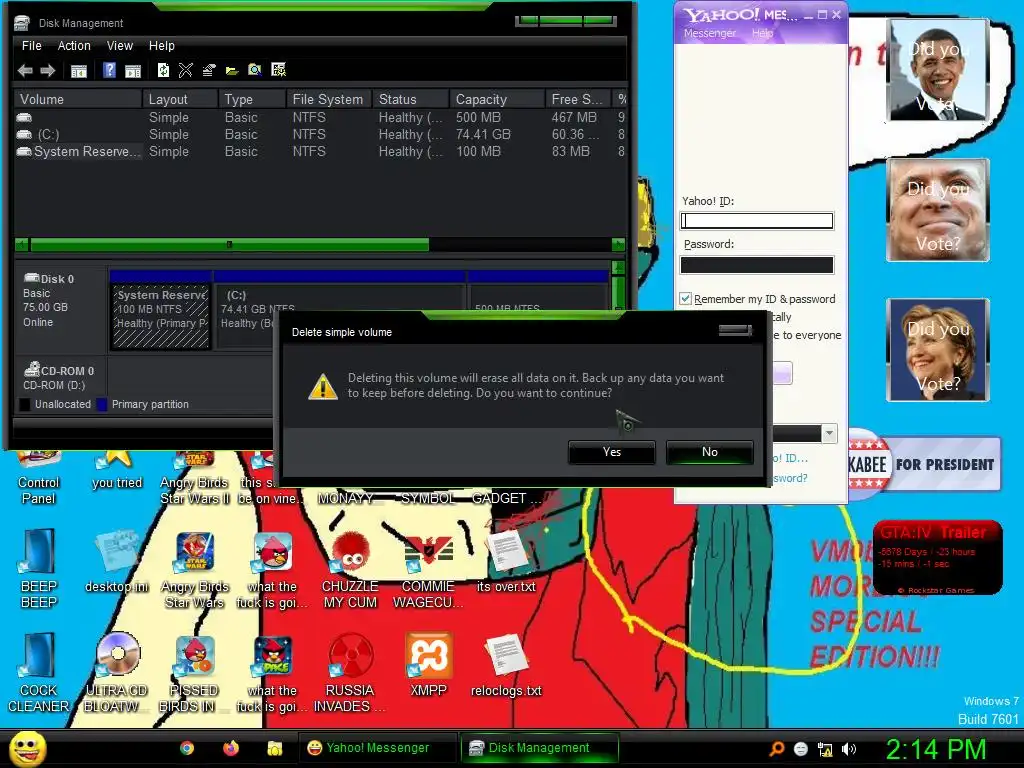Open the PISSED BIRDS IN desktop icon
Viewport: 1024px width, 768px height.
[x=194, y=673]
